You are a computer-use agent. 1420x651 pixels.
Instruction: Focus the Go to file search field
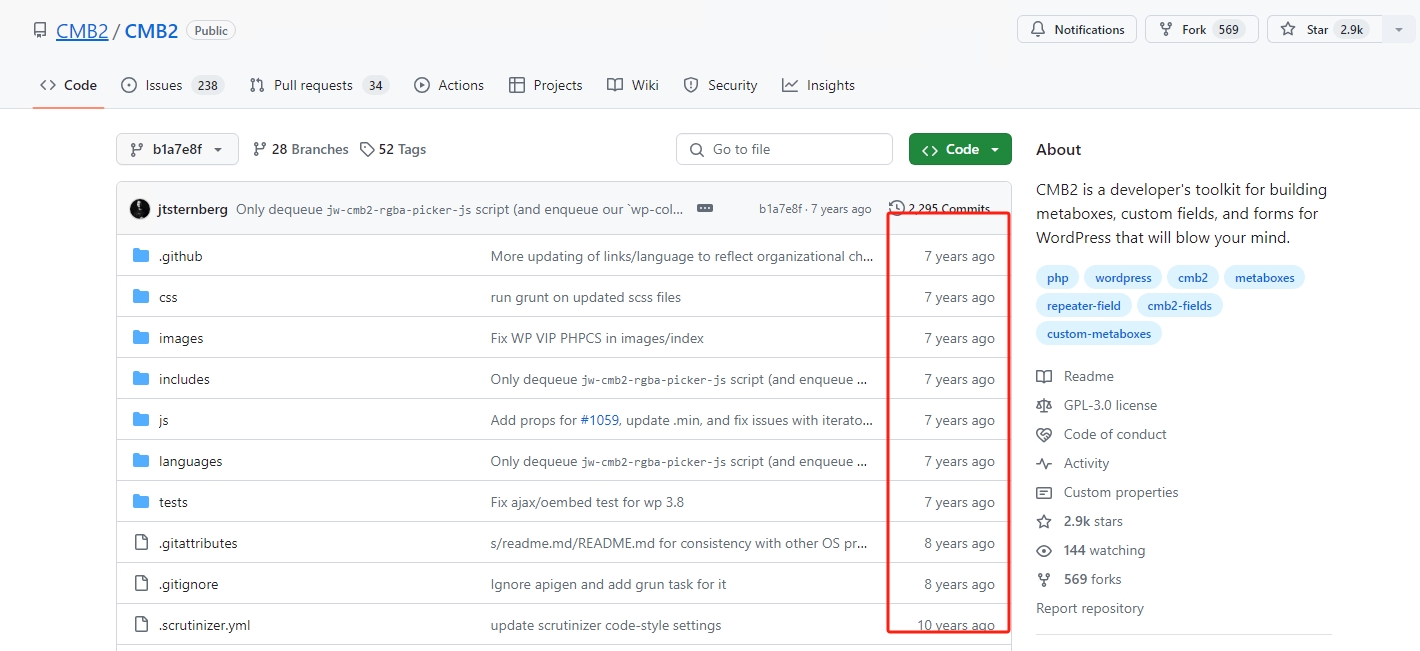(784, 149)
